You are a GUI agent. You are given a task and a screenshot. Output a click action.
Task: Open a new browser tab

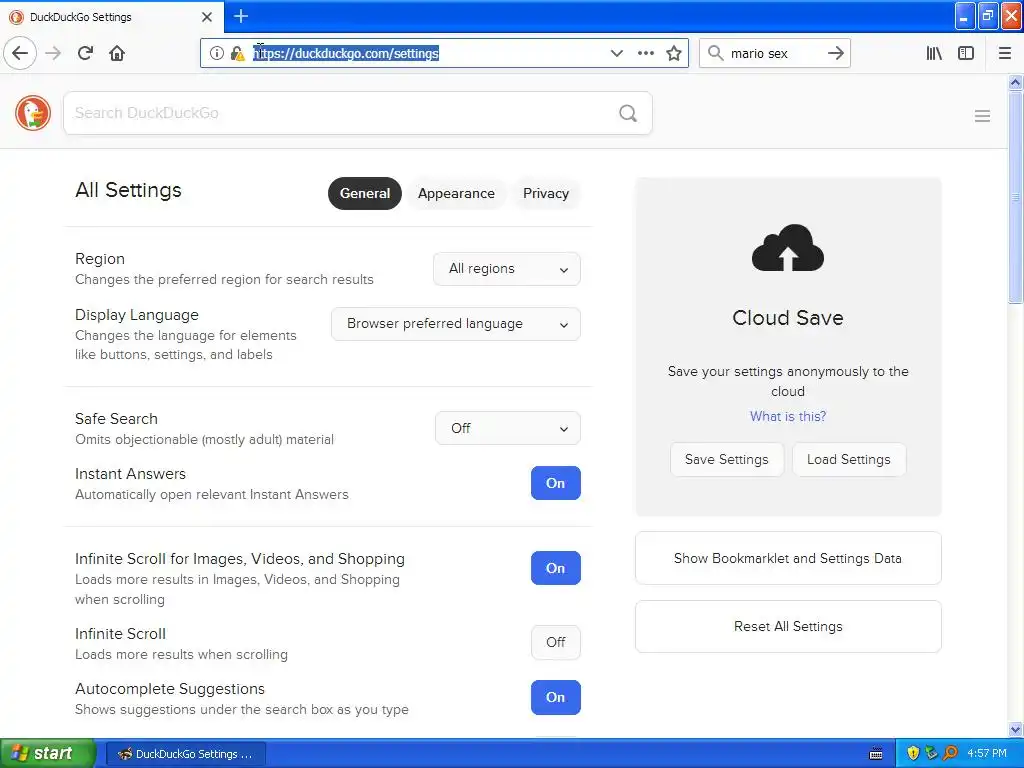[241, 16]
